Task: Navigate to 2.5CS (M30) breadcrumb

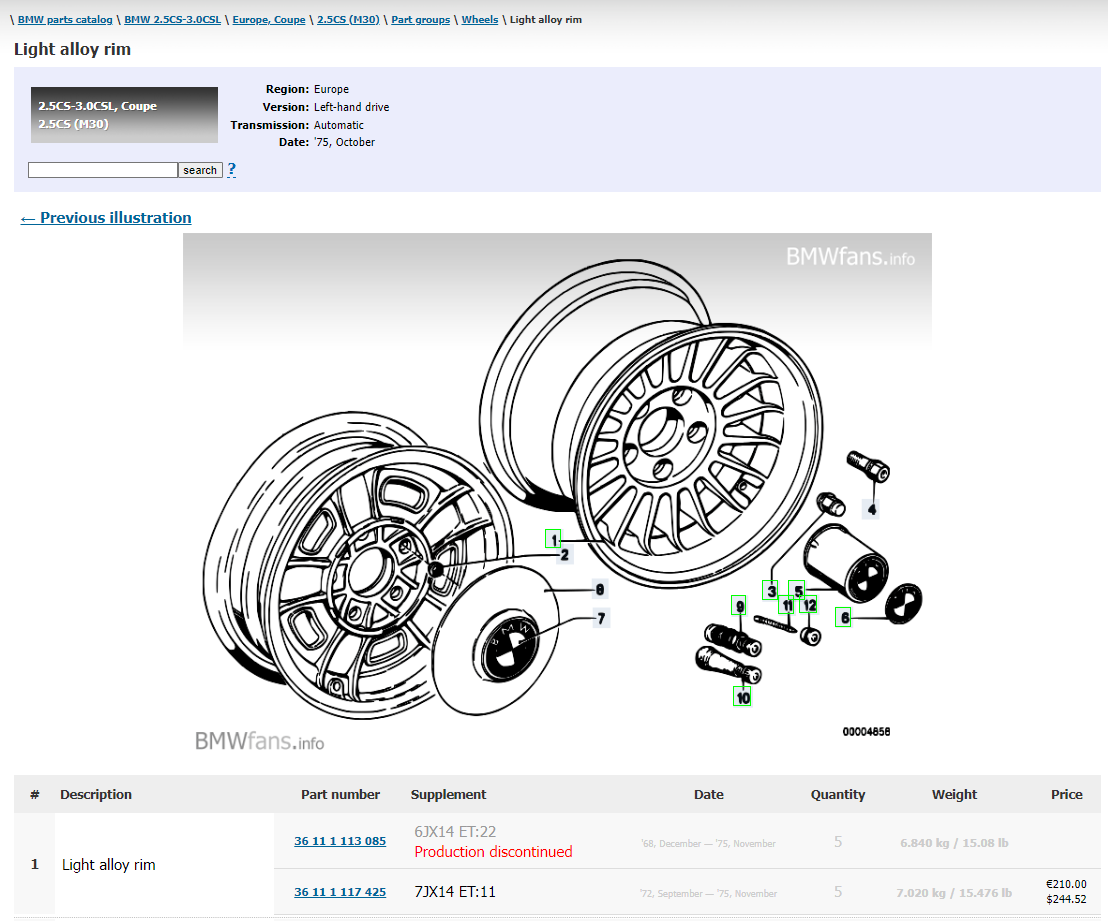Action: click(x=348, y=20)
